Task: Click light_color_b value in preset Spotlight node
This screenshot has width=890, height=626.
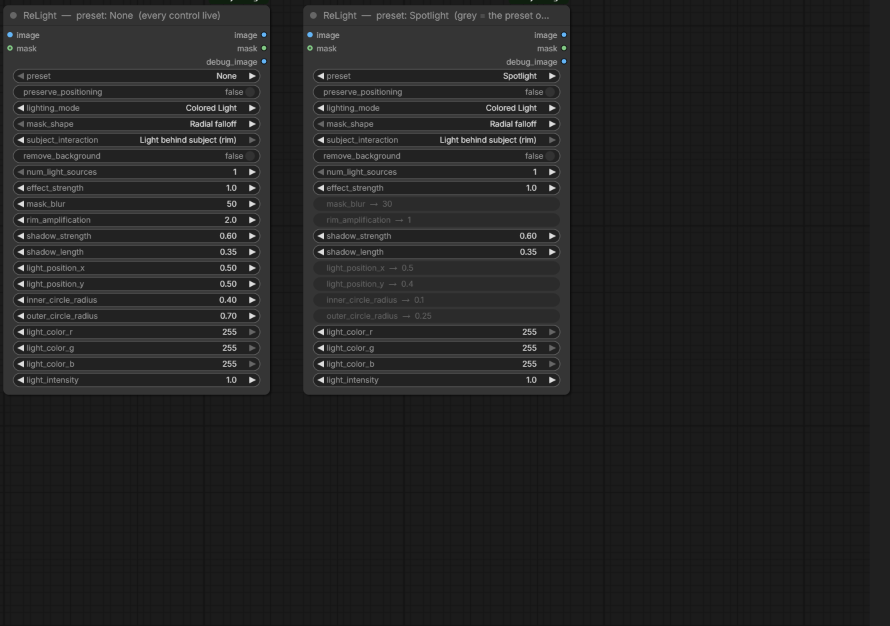Action: (529, 364)
